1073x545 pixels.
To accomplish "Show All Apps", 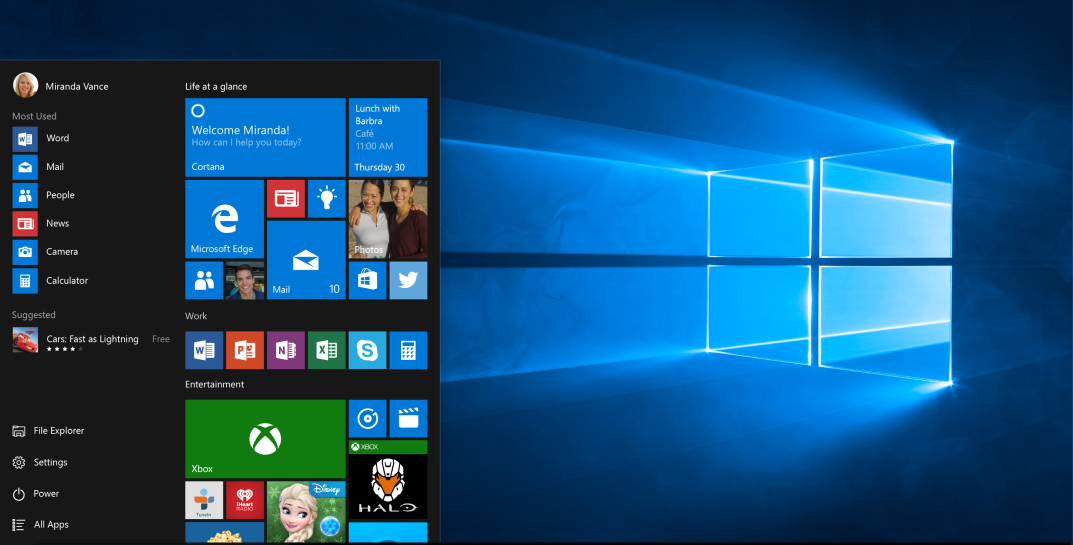I will point(40,525).
